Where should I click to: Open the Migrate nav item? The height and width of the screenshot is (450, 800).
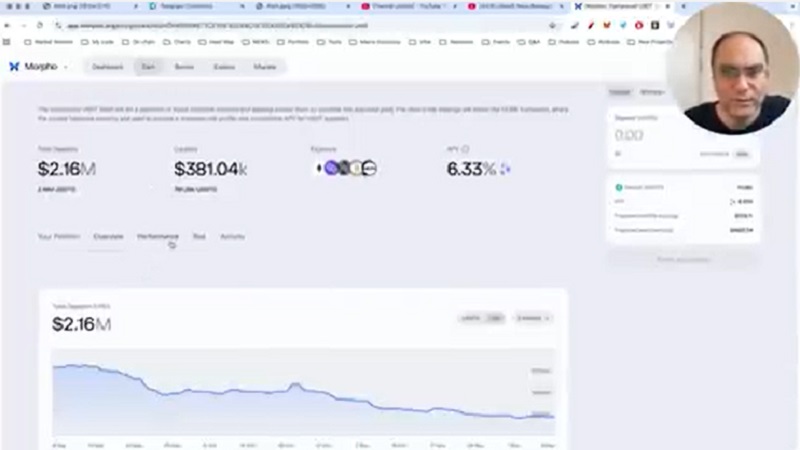pos(264,67)
